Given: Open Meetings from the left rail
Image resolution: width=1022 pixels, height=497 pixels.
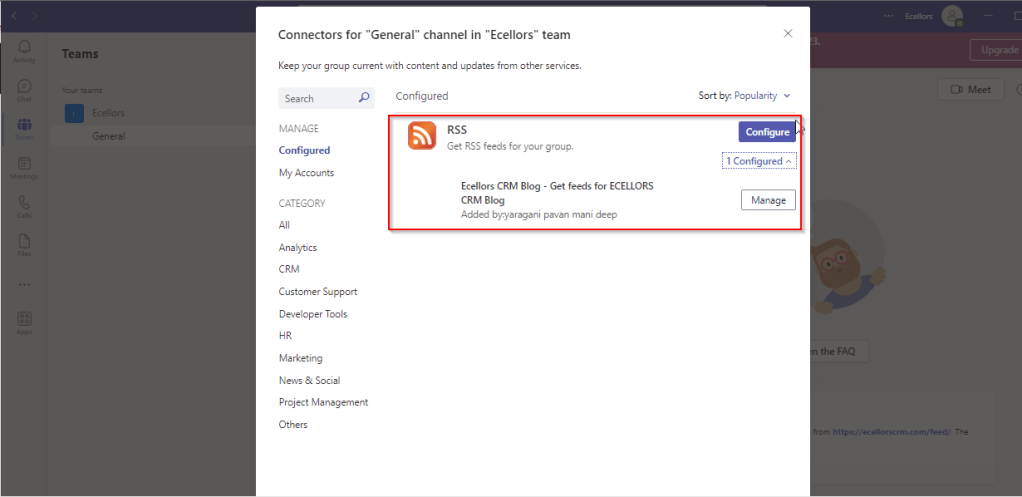Looking at the screenshot, I should (24, 167).
